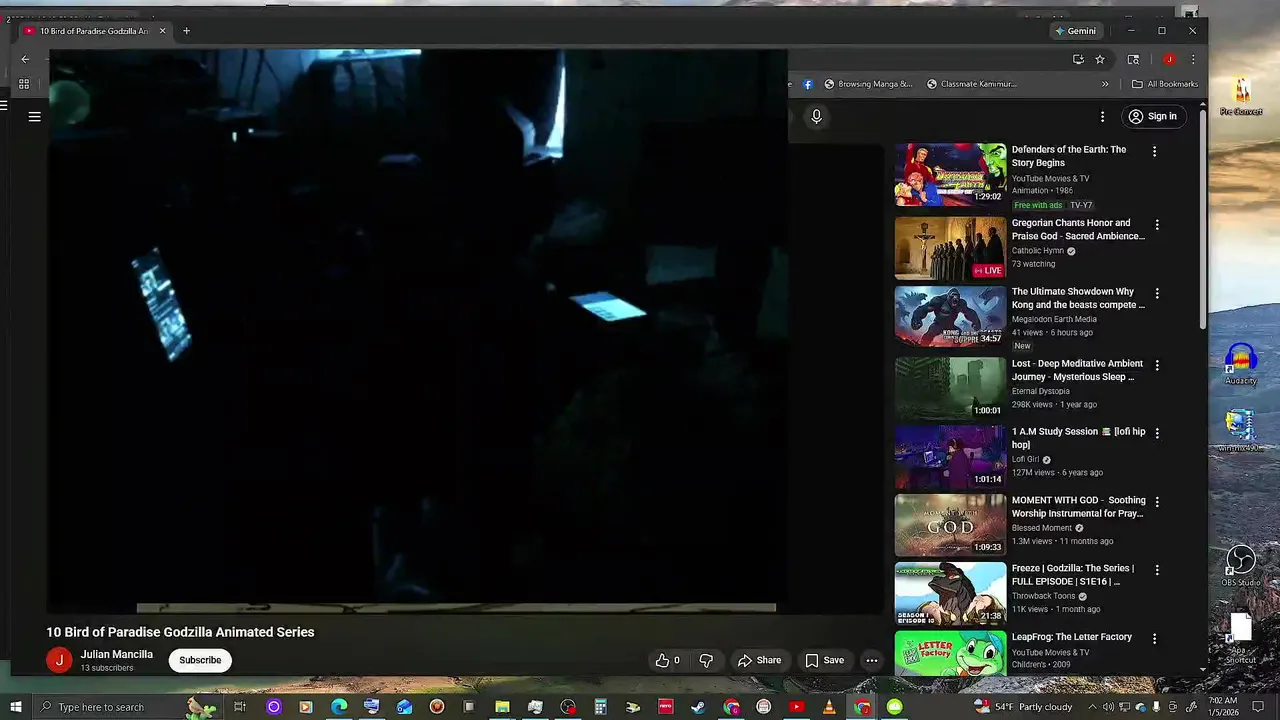Open the weather widget 54°F Partly cloudy
1280x720 pixels.
[x=1023, y=707]
